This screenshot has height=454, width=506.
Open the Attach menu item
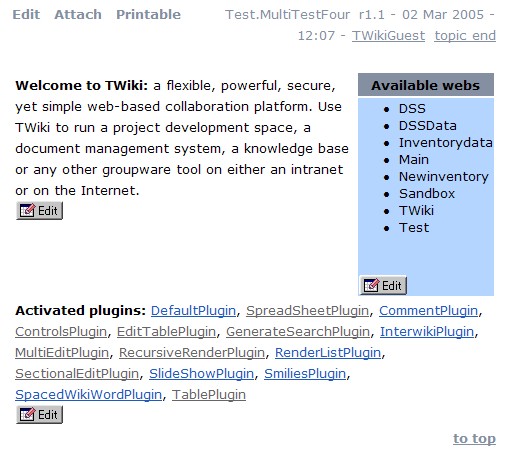coord(78,15)
